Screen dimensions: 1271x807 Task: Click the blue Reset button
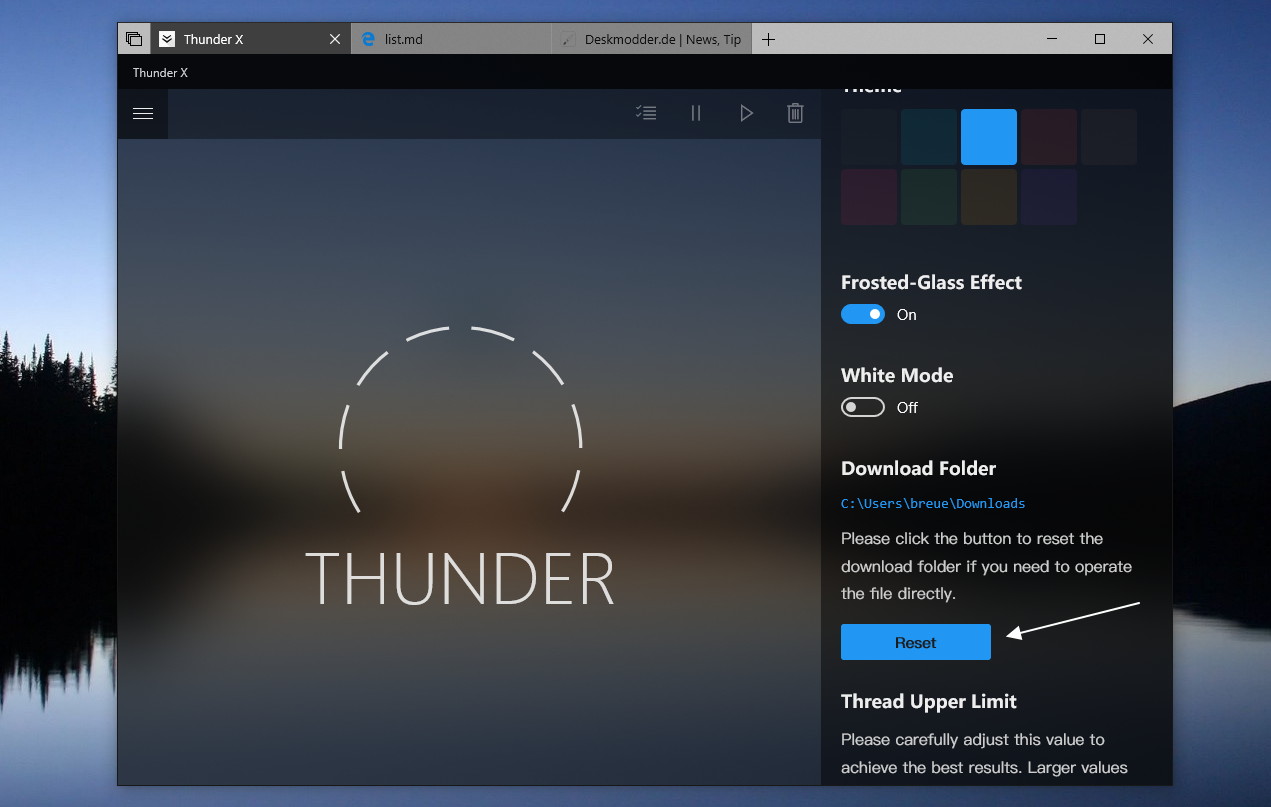[916, 642]
